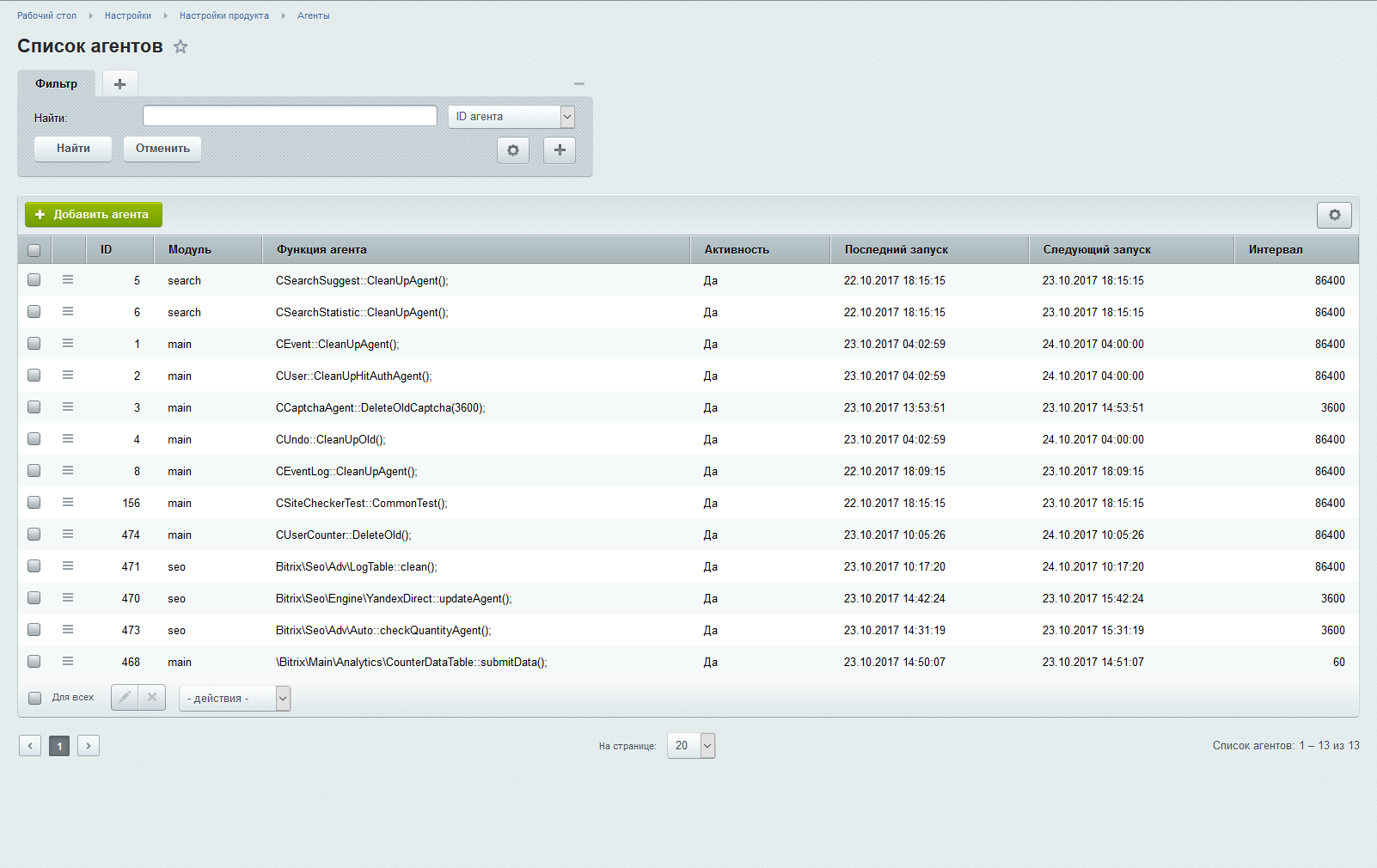Click page number 1 button
This screenshot has width=1377, height=868.
[x=59, y=746]
